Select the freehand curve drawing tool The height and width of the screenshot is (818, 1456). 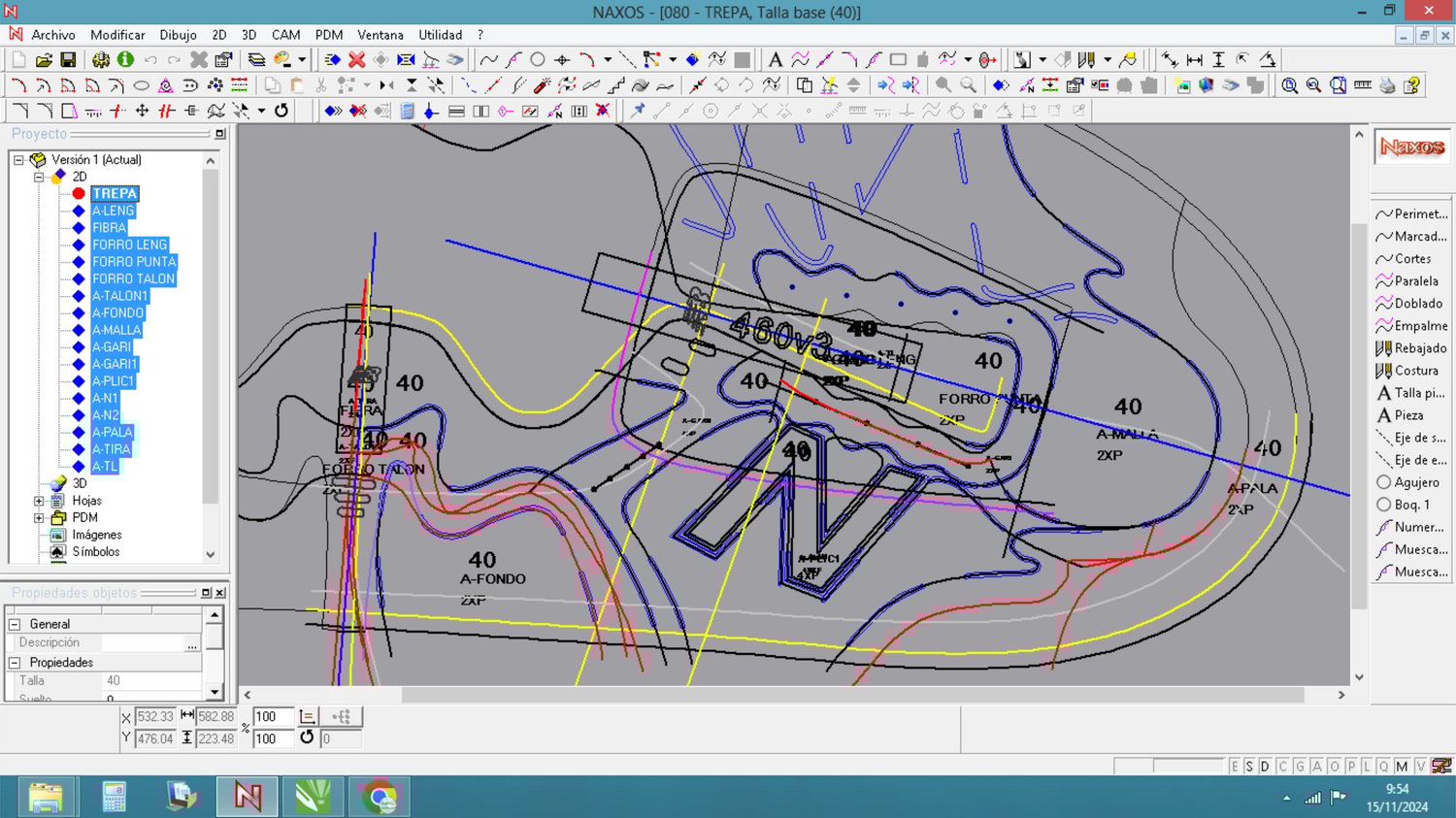pos(489,60)
